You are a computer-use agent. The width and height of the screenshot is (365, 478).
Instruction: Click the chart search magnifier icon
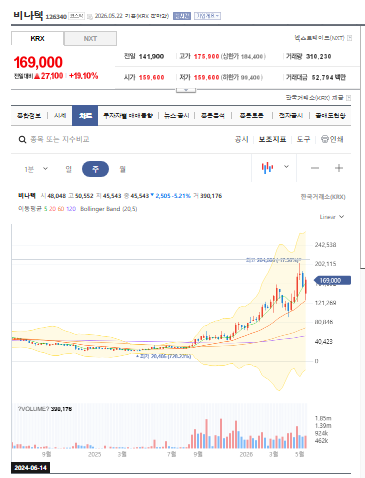coord(22,139)
